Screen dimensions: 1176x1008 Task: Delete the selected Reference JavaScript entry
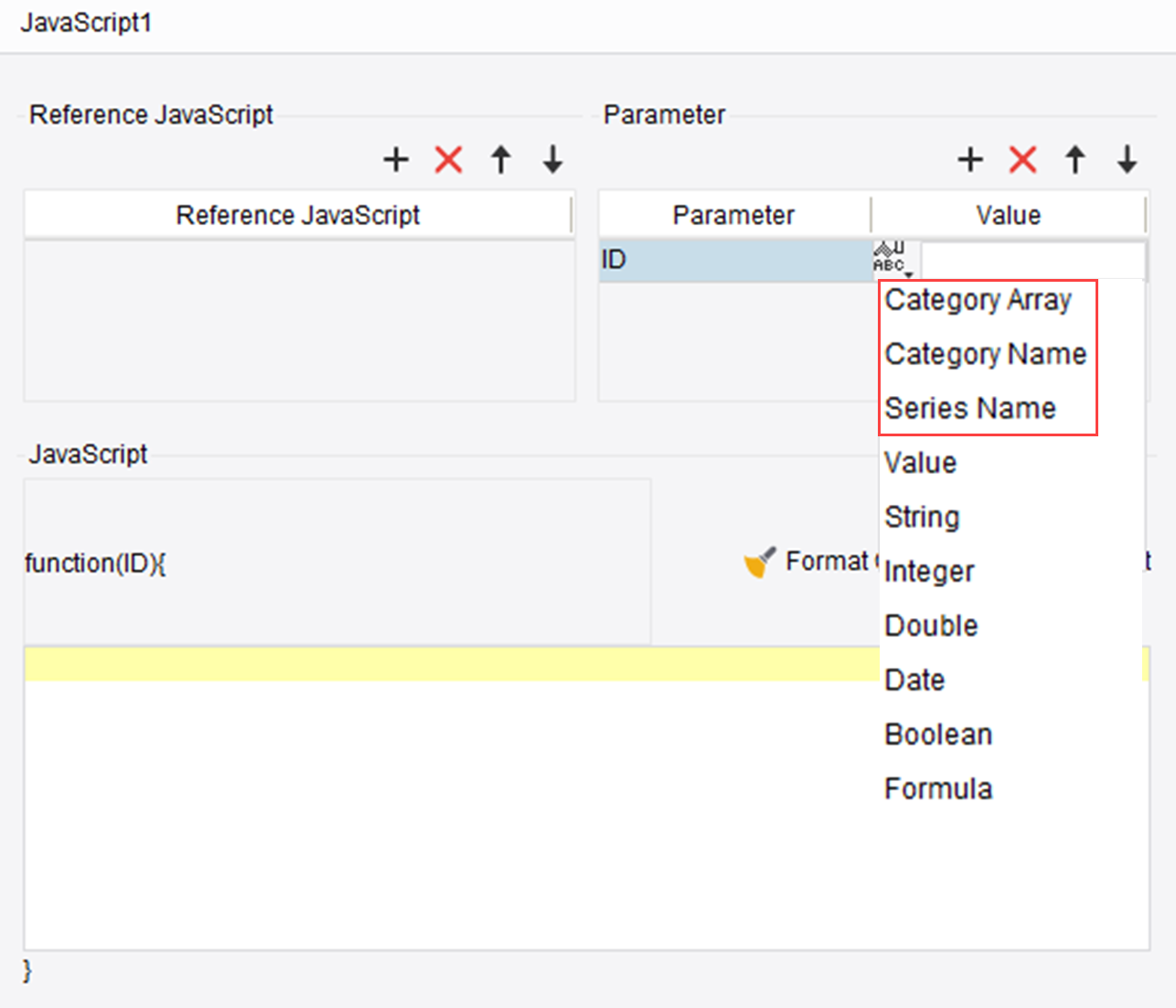point(447,159)
